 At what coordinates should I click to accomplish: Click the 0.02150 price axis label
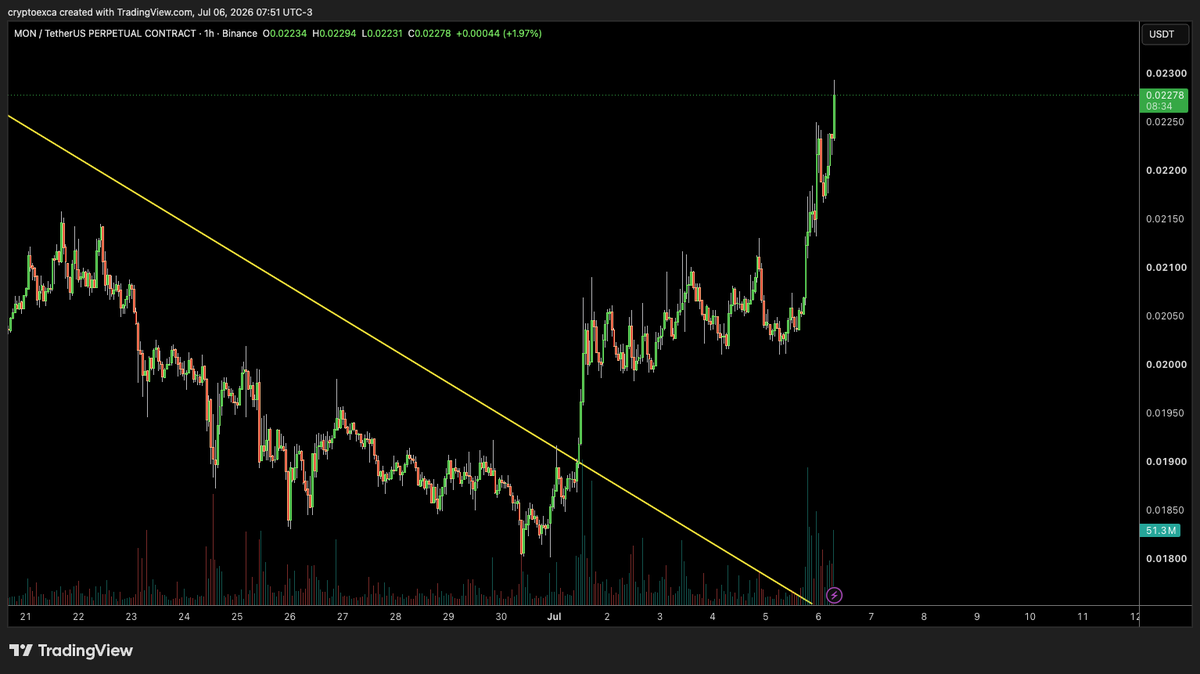pyautogui.click(x=1166, y=219)
